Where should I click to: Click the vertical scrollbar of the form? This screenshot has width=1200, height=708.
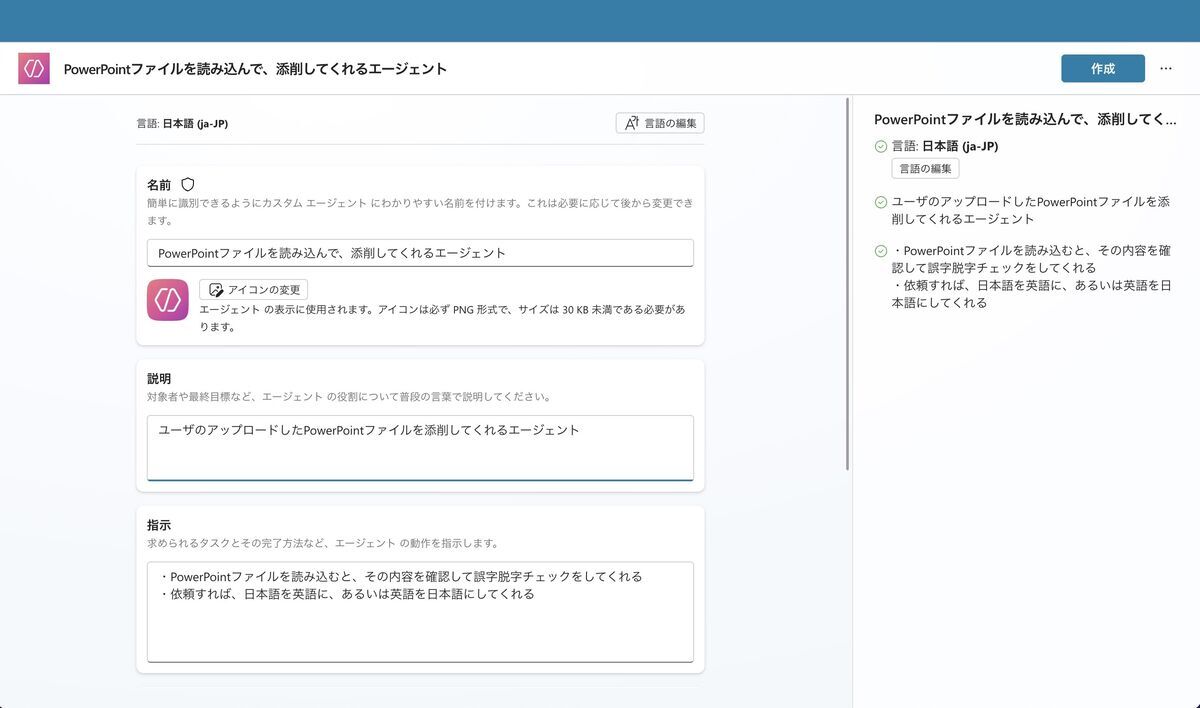pos(848,285)
